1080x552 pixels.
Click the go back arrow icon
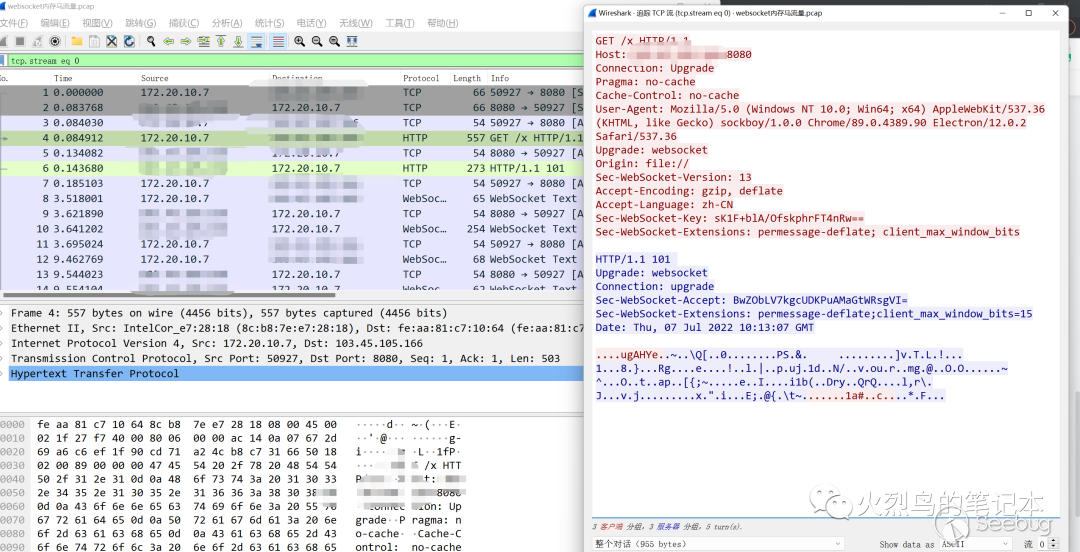pos(169,41)
